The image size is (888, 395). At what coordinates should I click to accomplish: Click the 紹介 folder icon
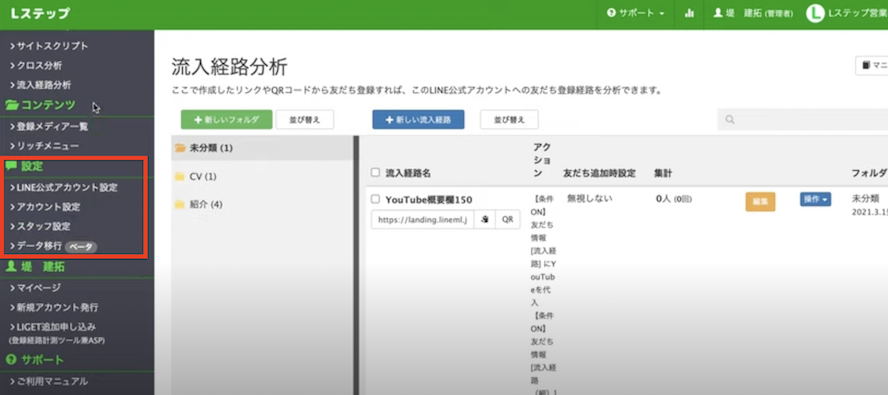click(x=180, y=205)
